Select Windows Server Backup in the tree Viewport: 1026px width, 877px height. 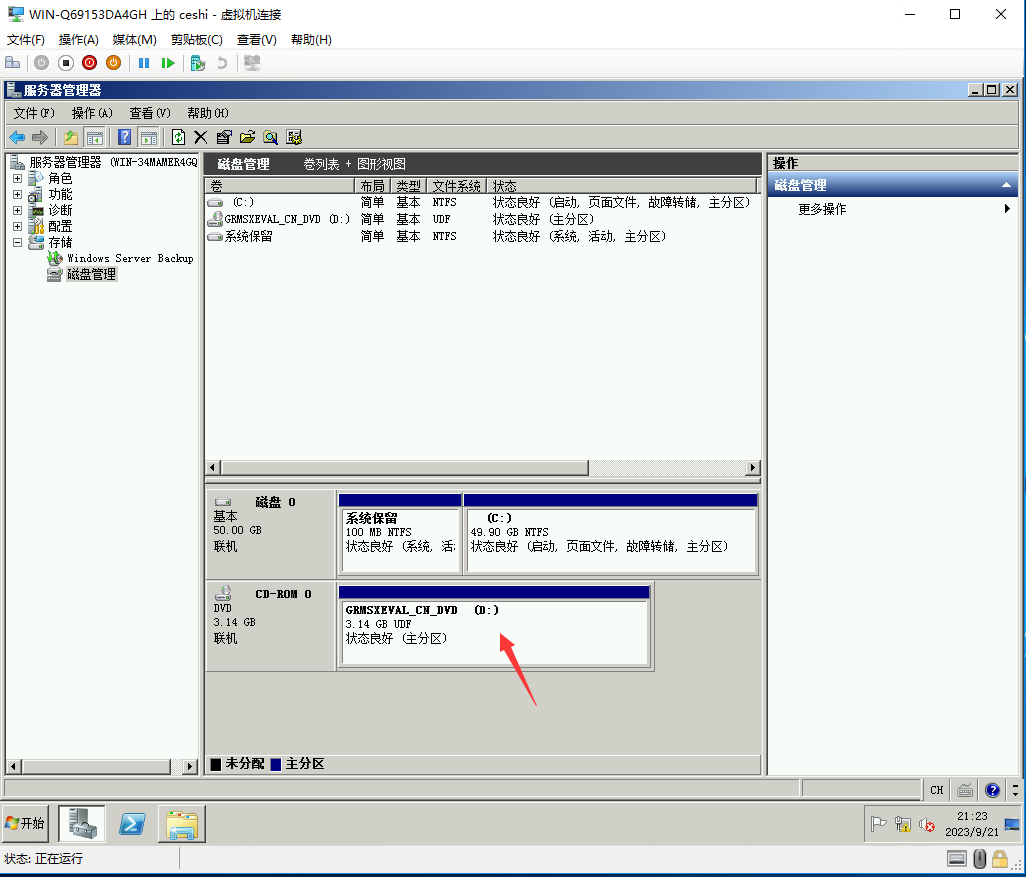coord(130,258)
